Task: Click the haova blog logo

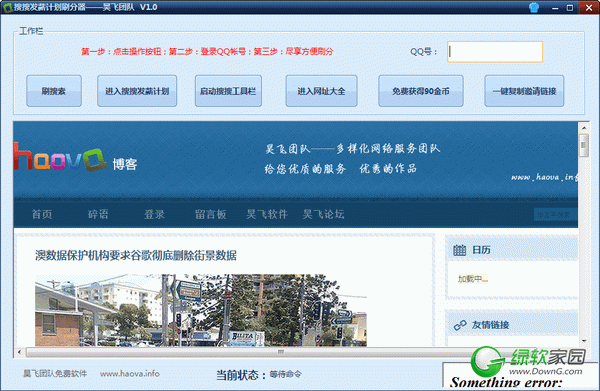Action: (x=75, y=157)
